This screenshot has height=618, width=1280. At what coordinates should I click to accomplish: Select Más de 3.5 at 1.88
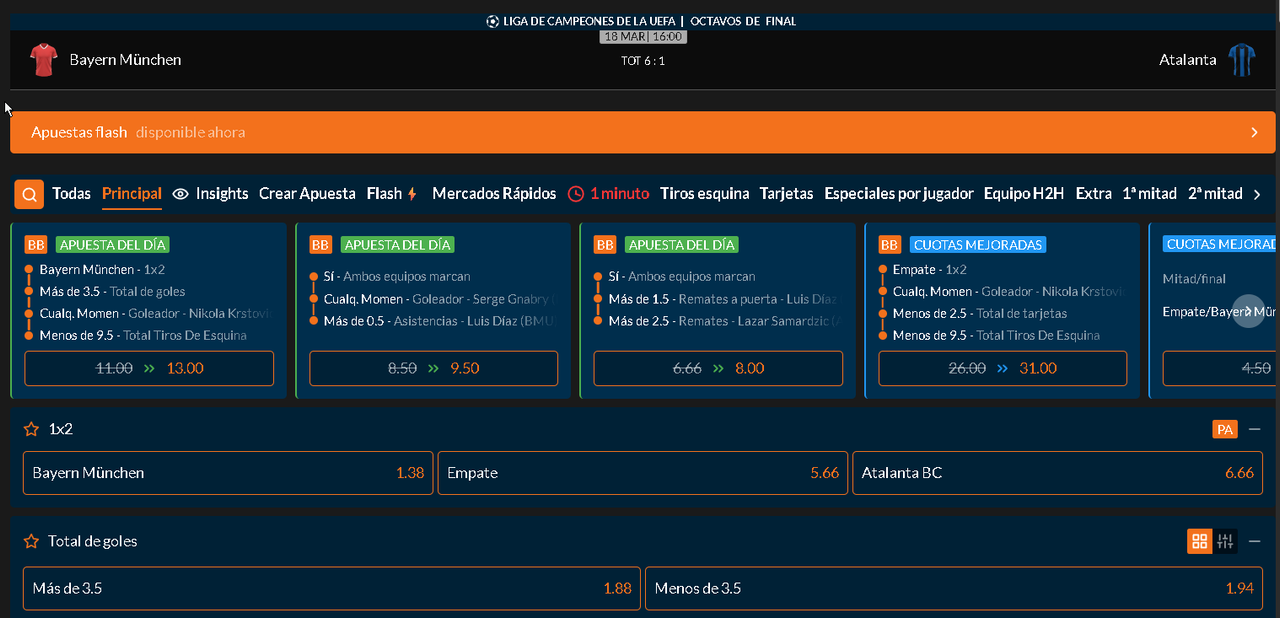tap(332, 589)
